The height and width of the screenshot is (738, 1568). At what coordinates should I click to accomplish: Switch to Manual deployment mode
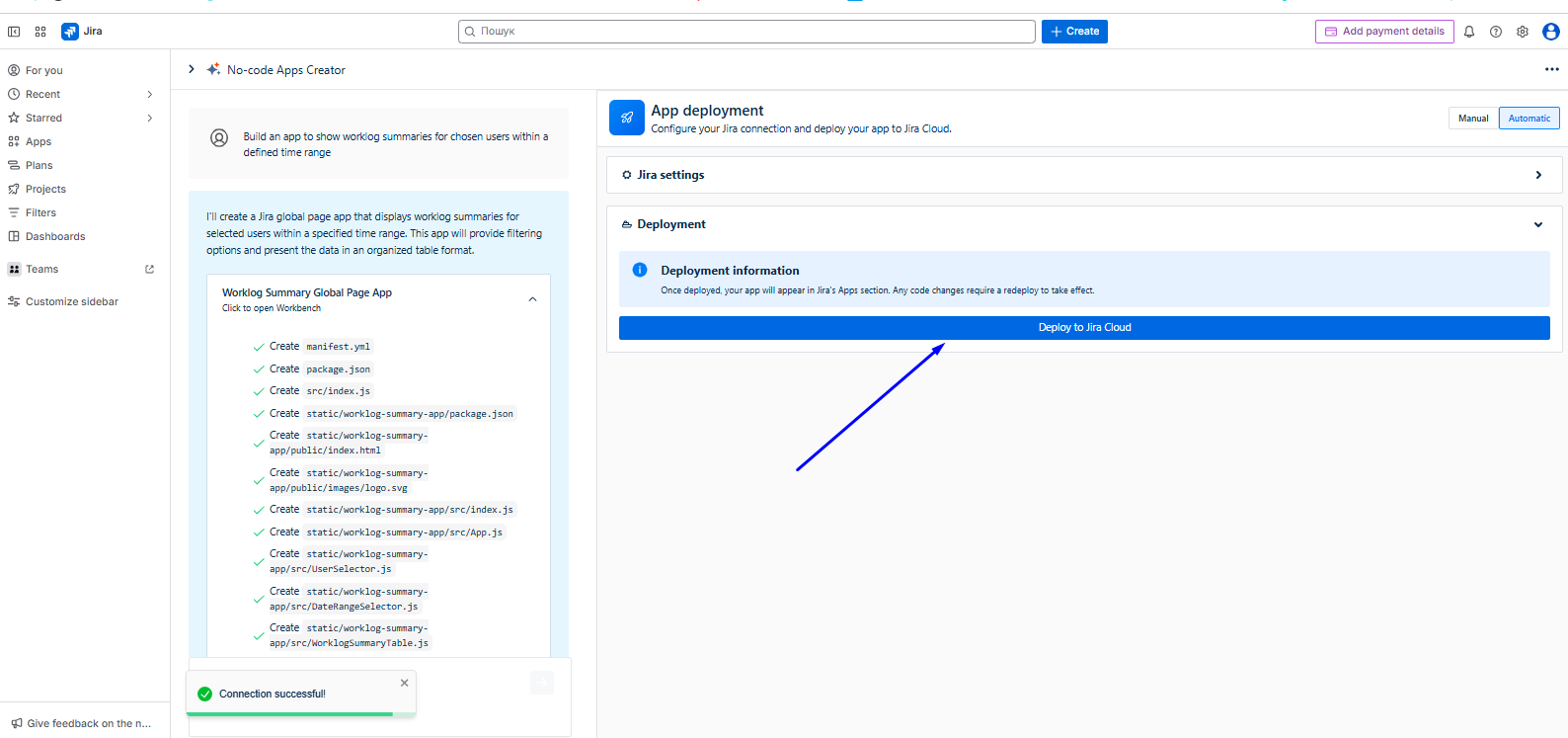tap(1473, 119)
